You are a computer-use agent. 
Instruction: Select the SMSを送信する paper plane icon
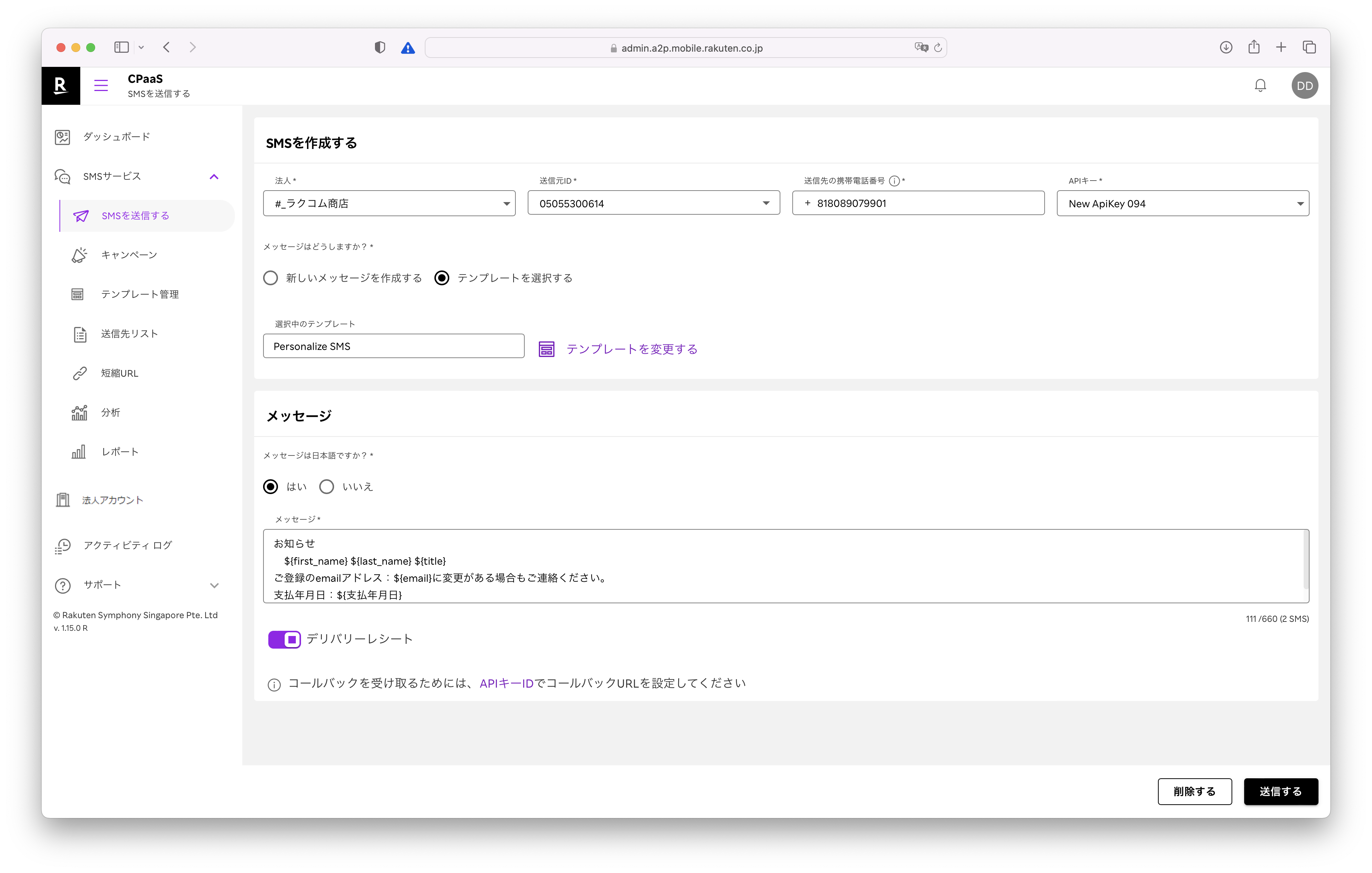[81, 216]
